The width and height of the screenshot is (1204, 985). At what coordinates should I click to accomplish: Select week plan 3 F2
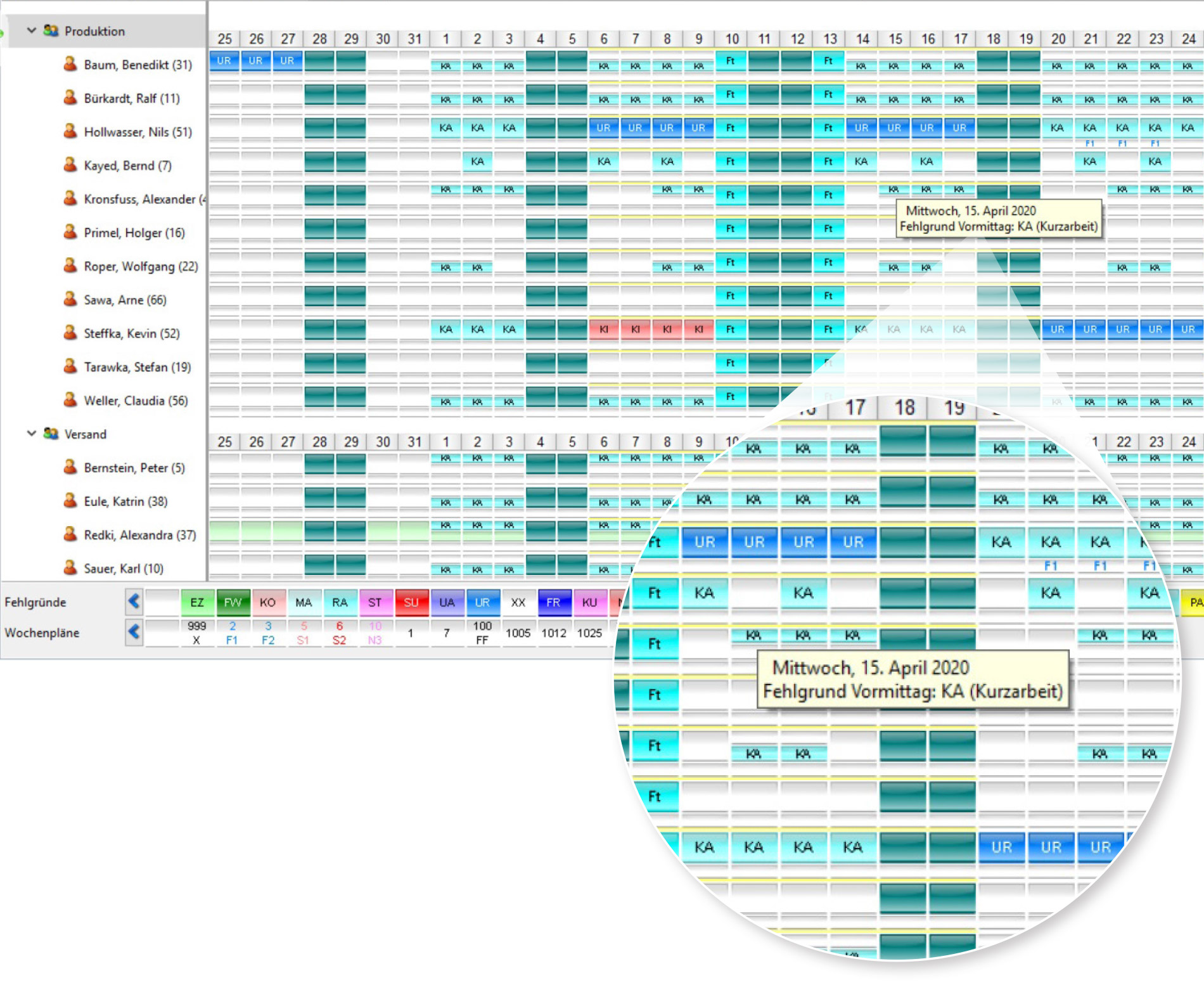(x=268, y=633)
